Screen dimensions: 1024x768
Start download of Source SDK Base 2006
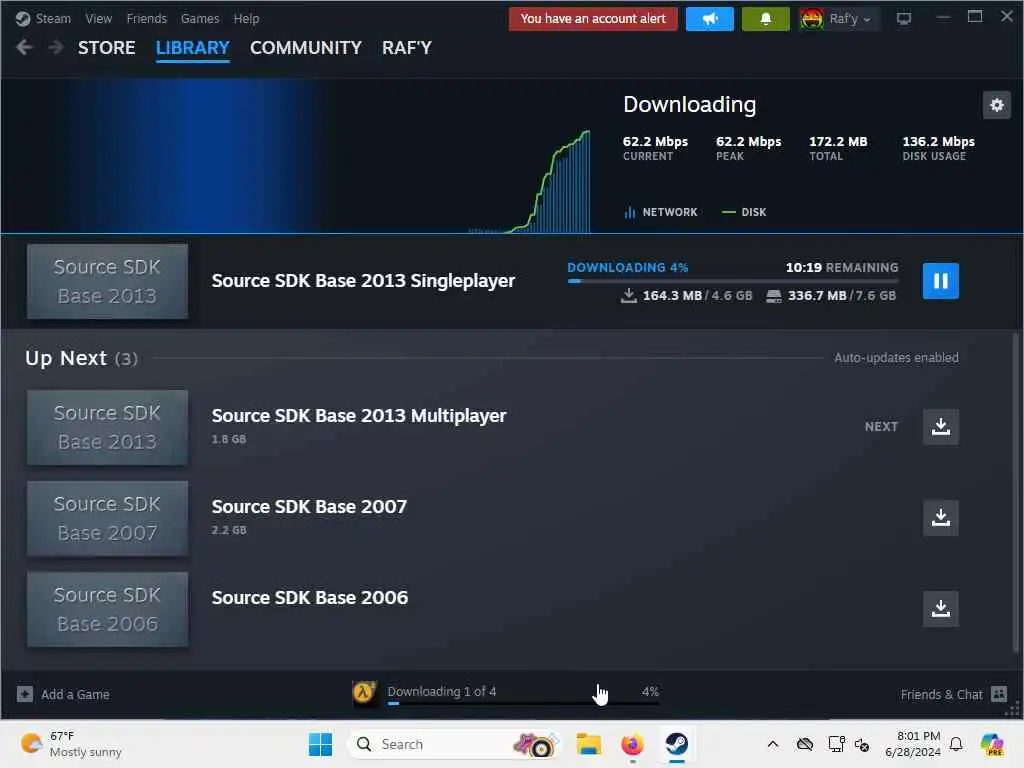tap(940, 609)
